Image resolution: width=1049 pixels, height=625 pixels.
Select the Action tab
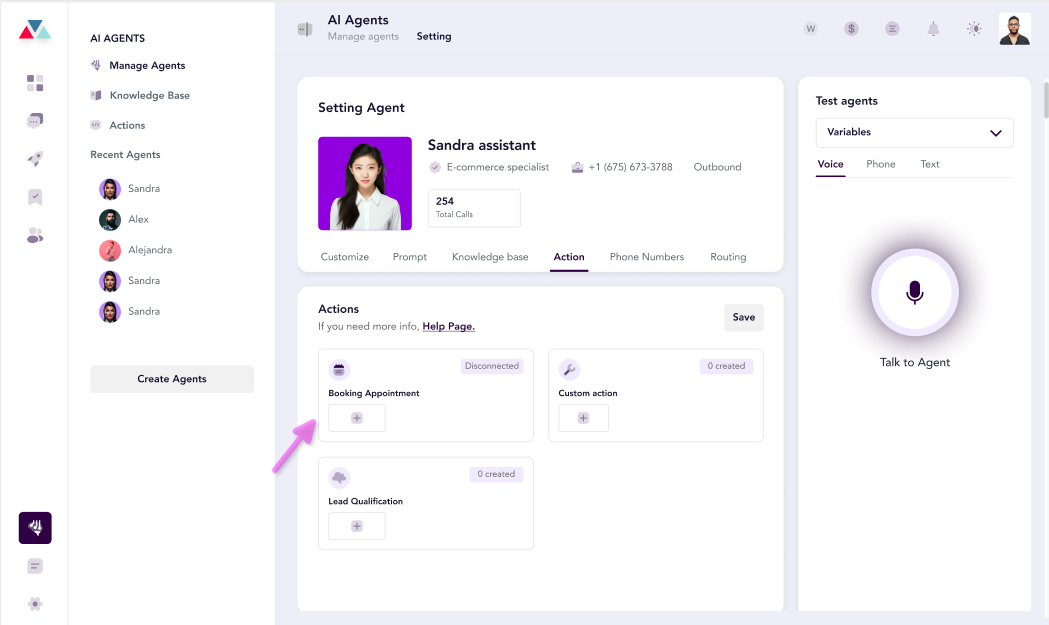[569, 257]
